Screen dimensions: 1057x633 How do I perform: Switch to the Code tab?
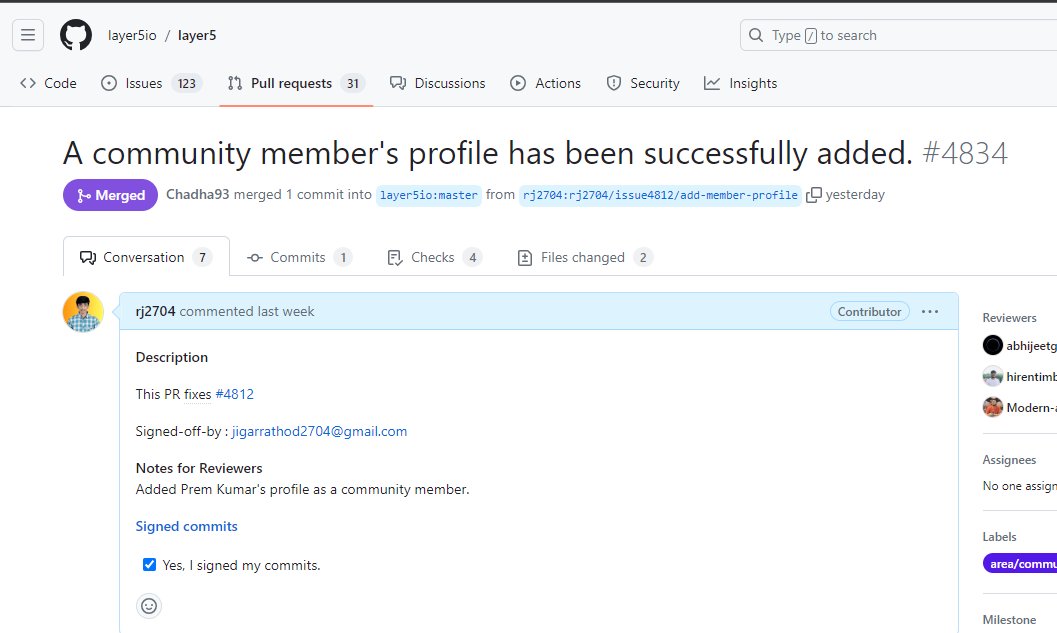click(49, 84)
